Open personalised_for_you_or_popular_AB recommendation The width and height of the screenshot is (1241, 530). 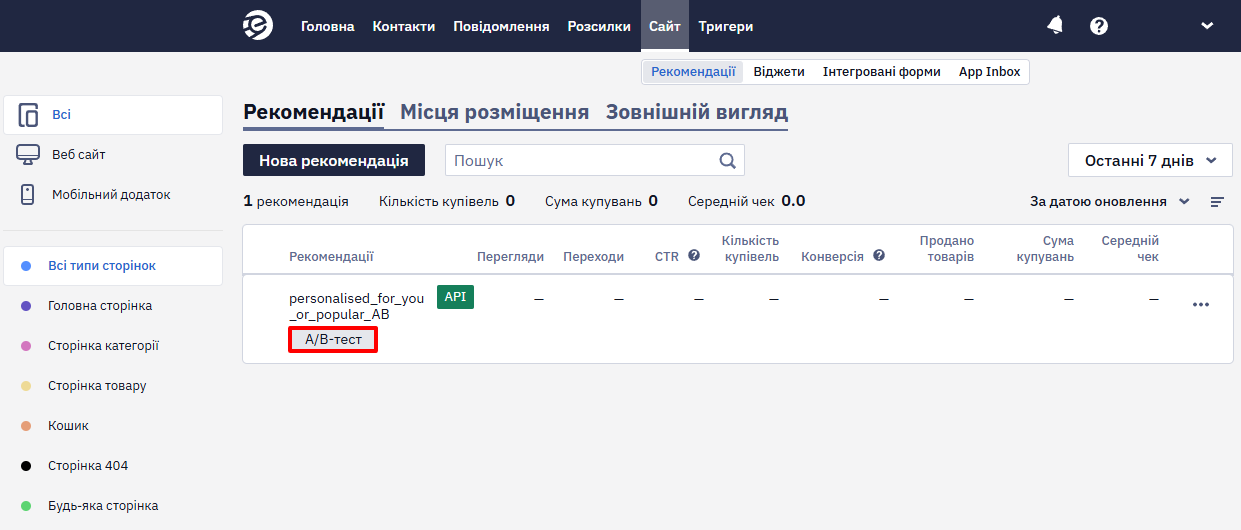pyautogui.click(x=356, y=306)
